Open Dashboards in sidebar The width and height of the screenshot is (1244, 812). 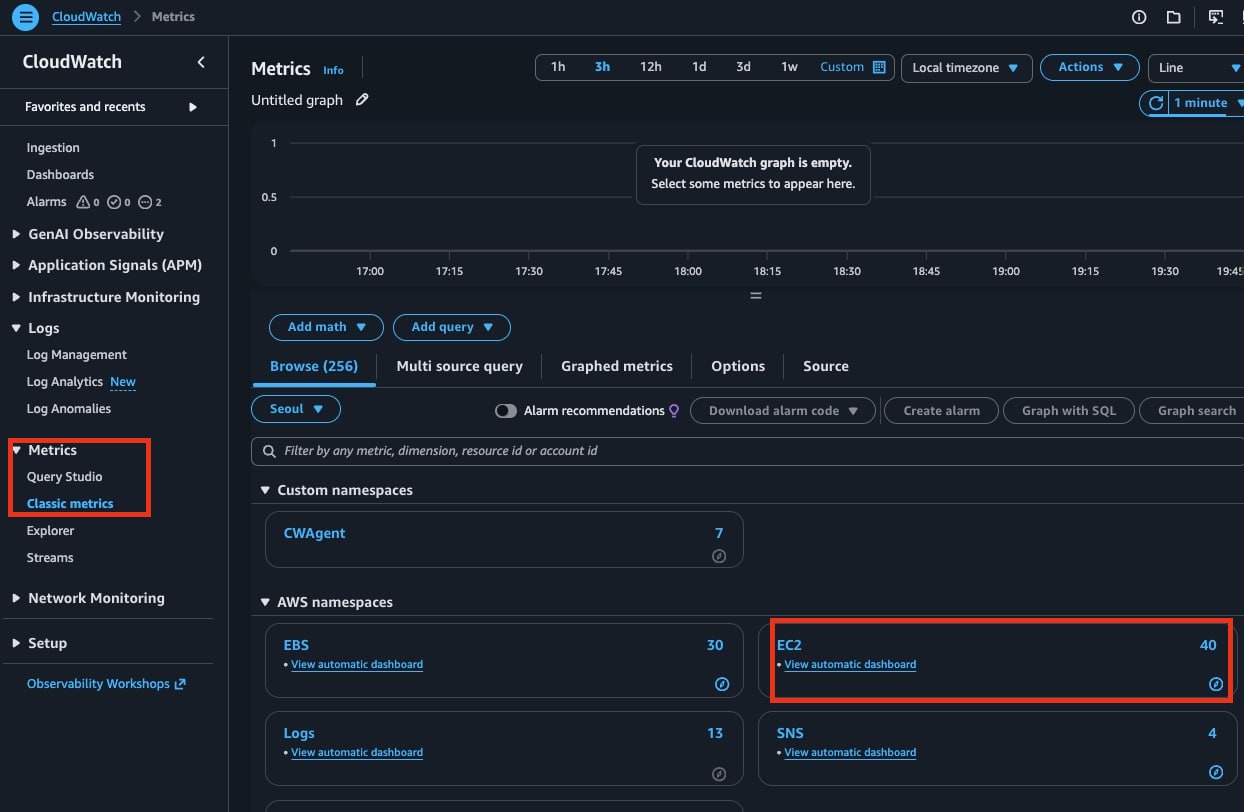pyautogui.click(x=60, y=175)
